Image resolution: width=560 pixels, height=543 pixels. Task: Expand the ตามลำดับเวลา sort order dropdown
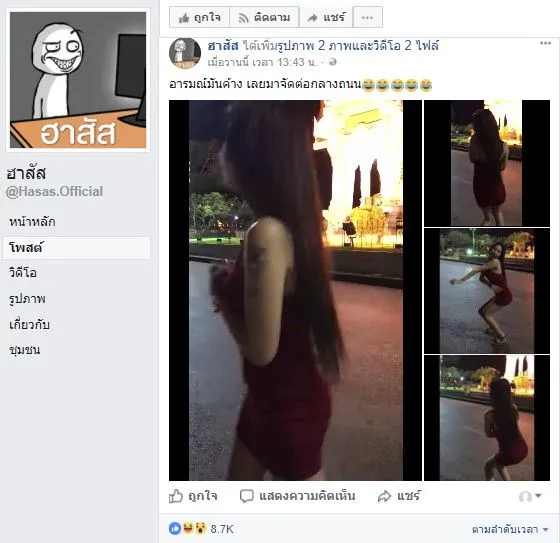coord(510,529)
